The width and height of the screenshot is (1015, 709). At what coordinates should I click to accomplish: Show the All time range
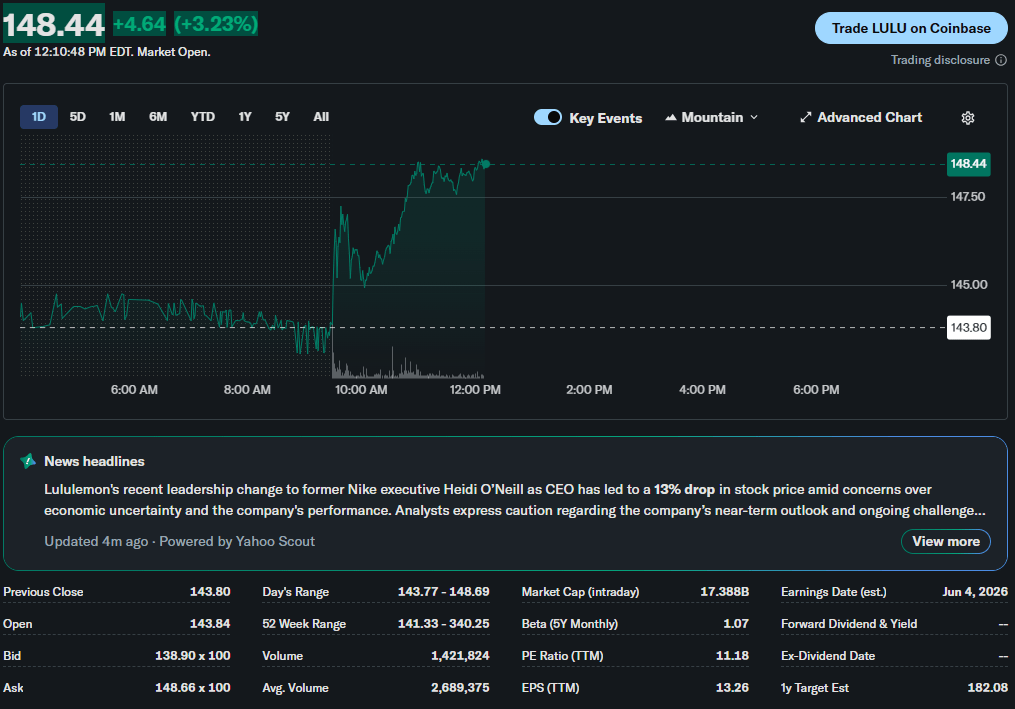(321, 117)
